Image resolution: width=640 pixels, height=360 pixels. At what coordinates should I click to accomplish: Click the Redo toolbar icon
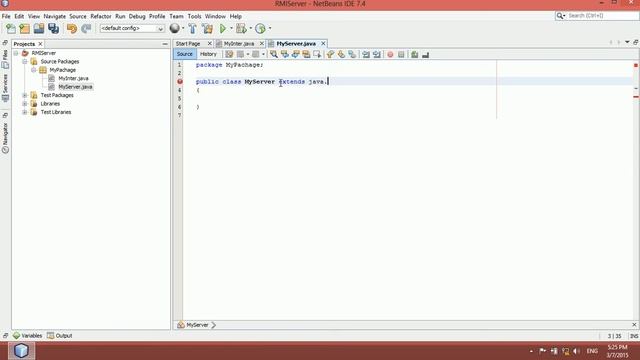pyautogui.click(x=86, y=29)
